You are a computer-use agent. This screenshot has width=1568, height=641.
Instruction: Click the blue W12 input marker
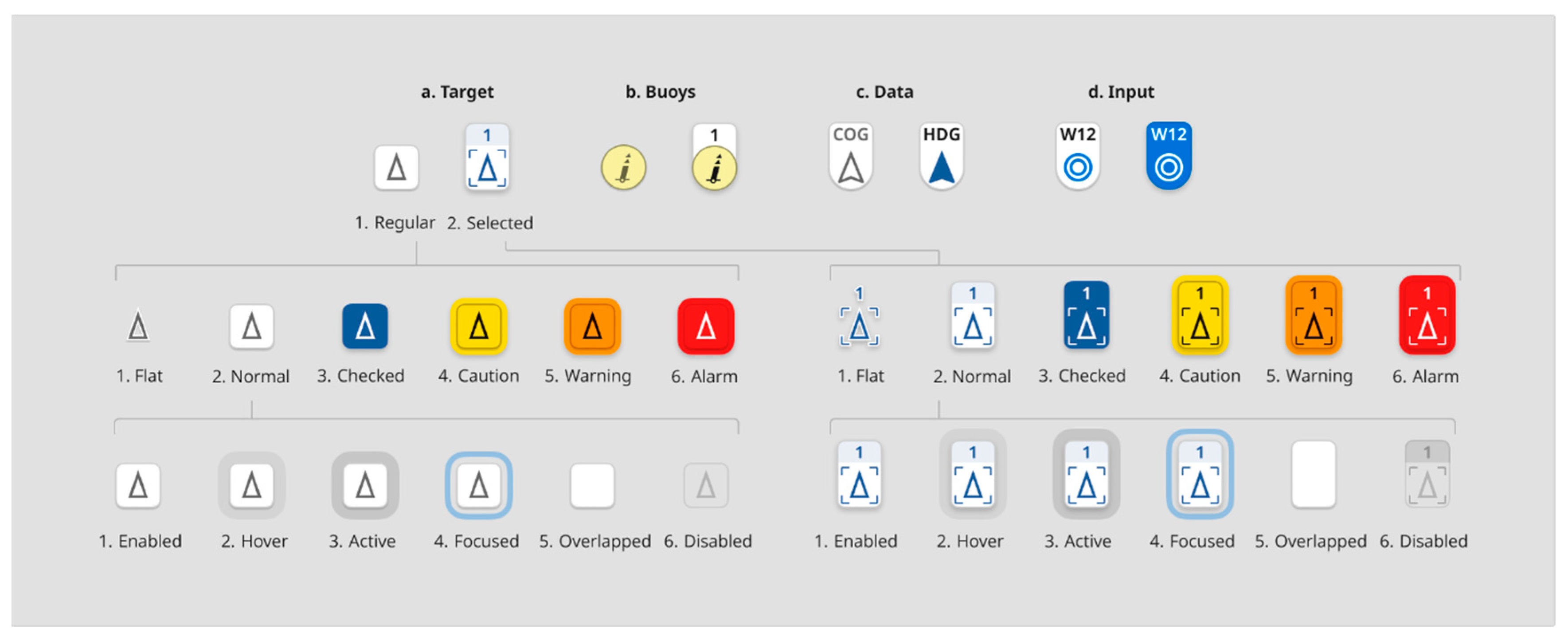click(1168, 157)
